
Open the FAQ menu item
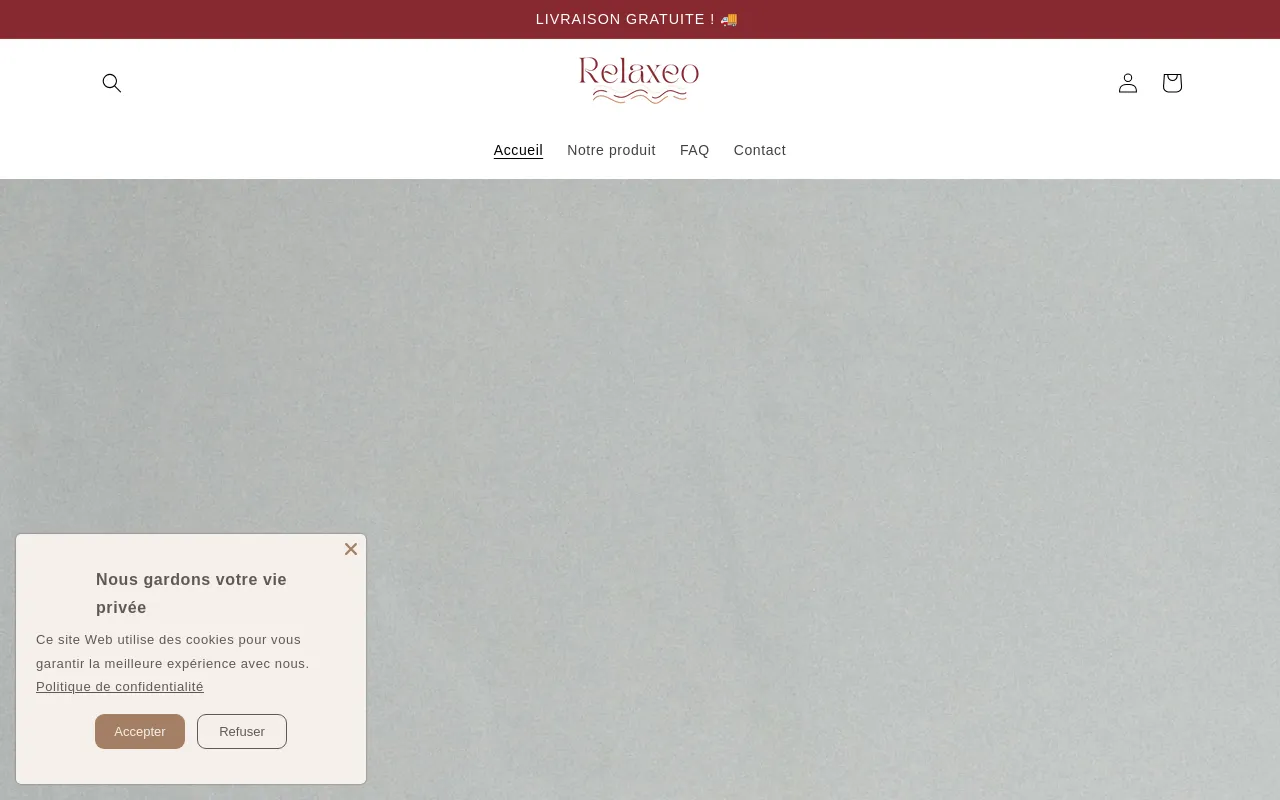click(695, 150)
